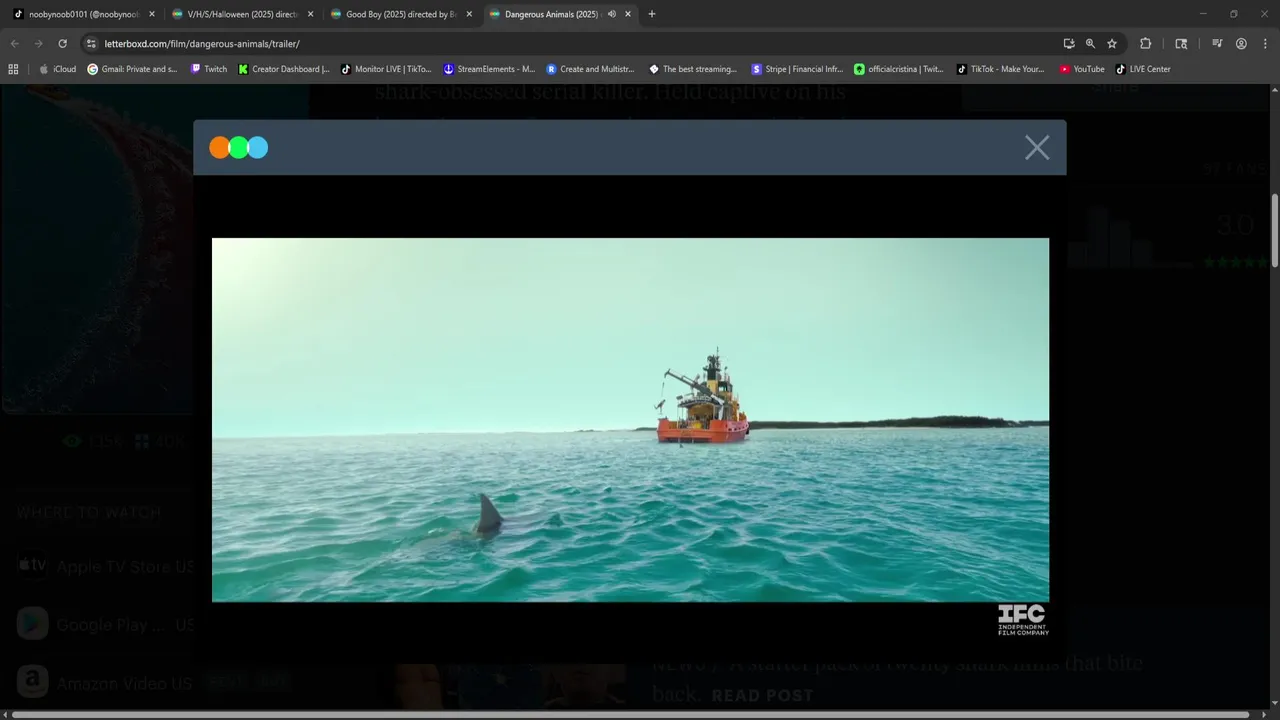
Task: Open Monitor LIVE TikTok bookmark
Action: [x=386, y=69]
